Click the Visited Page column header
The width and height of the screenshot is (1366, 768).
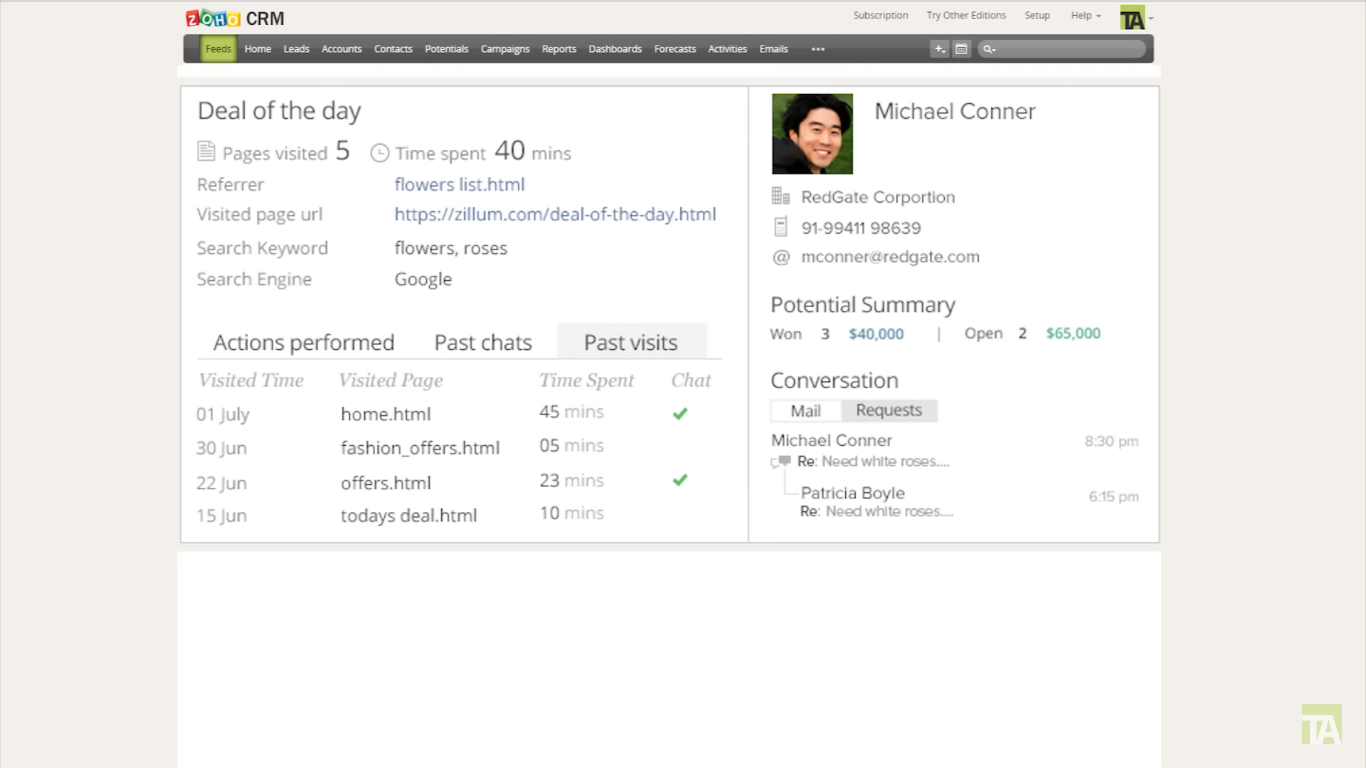click(390, 380)
